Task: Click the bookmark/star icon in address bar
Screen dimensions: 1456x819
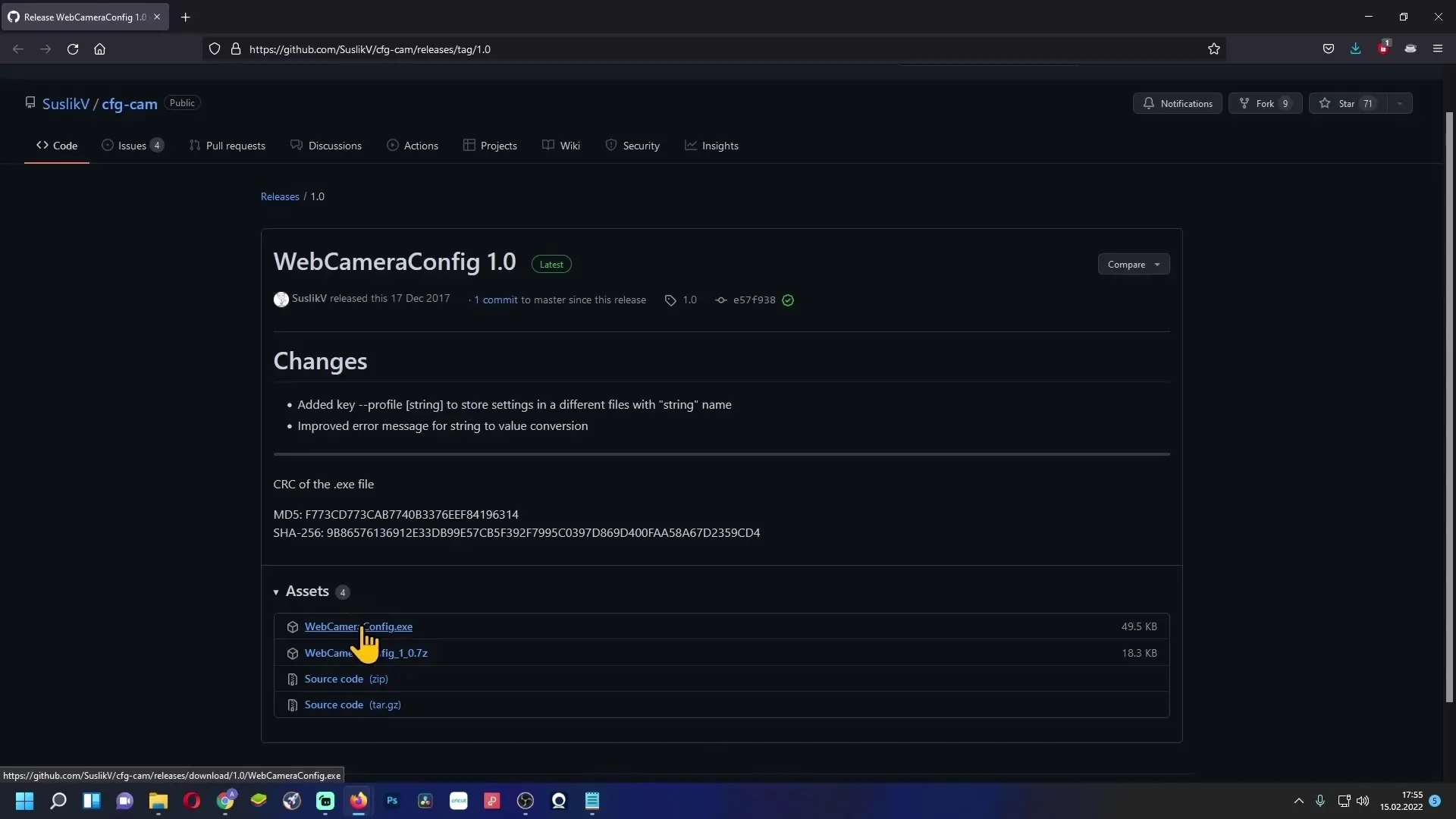Action: coord(1215,48)
